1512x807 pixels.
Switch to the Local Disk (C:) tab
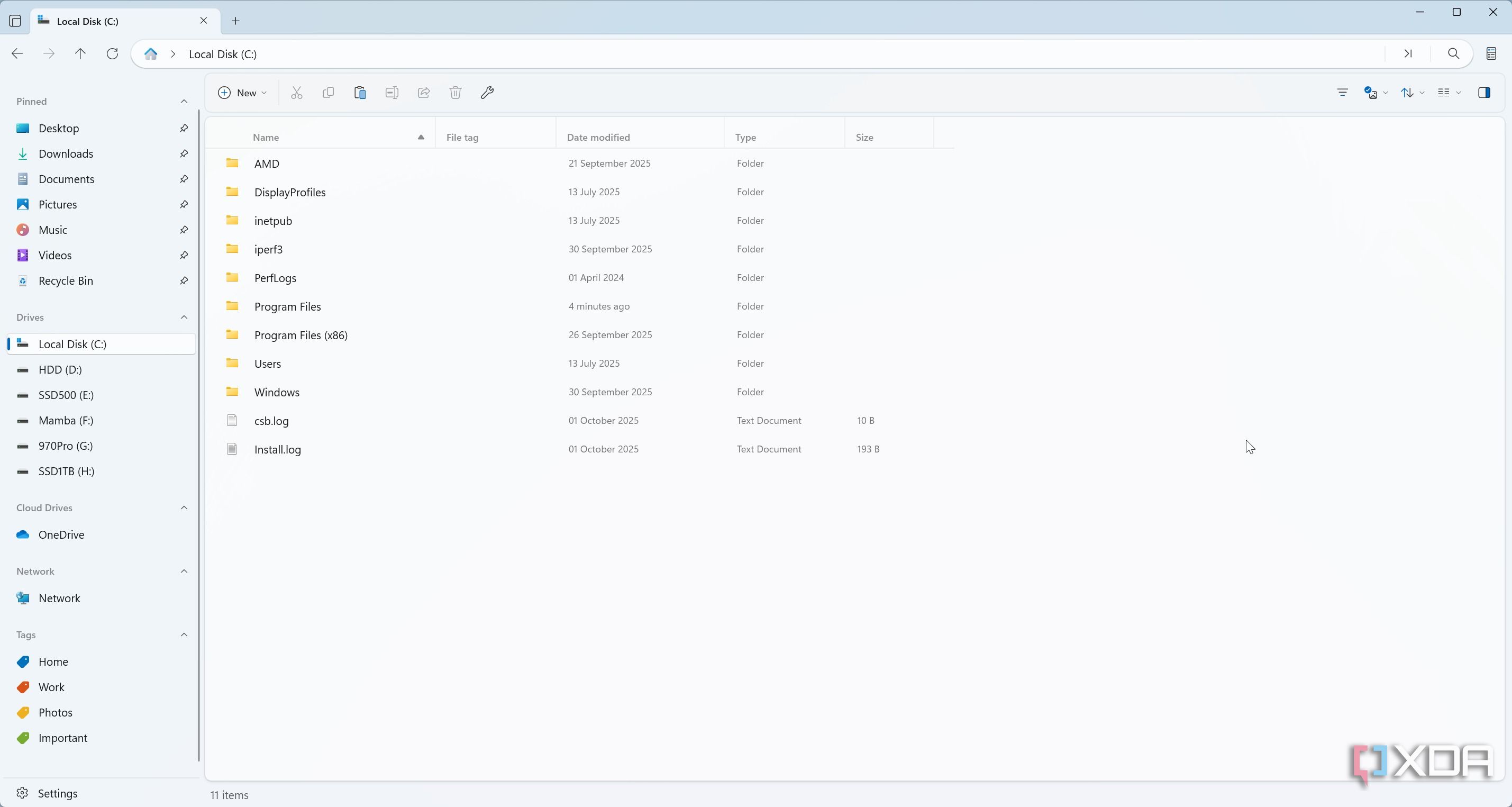pos(125,21)
